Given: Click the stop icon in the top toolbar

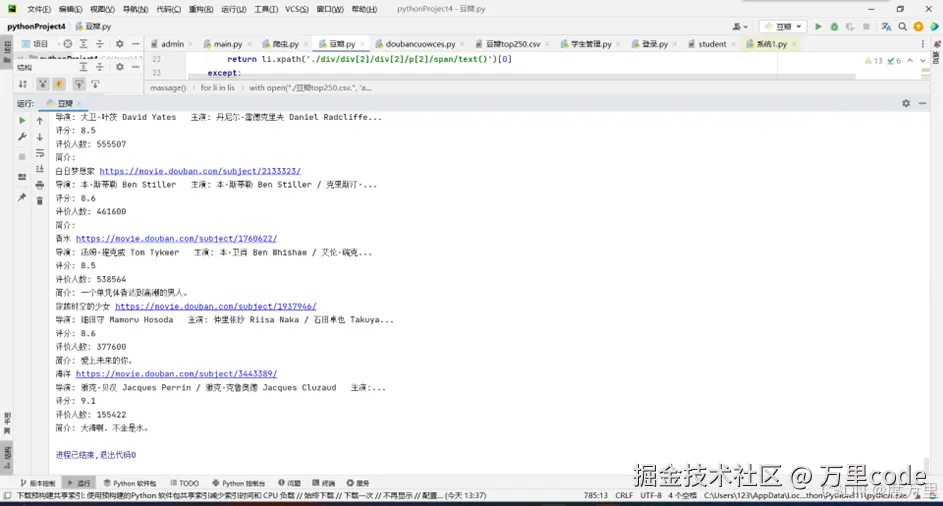Looking at the screenshot, I should coord(866,26).
